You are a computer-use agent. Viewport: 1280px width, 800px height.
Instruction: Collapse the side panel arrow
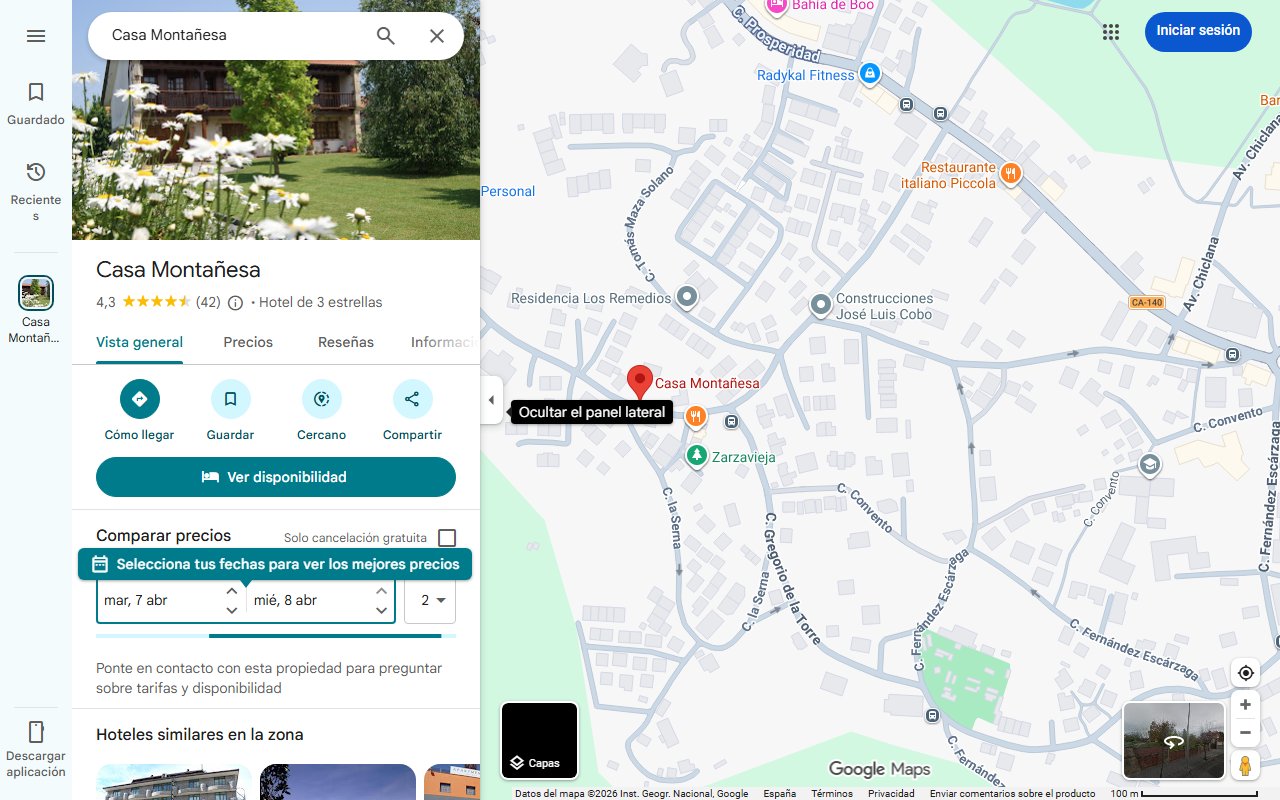(491, 400)
